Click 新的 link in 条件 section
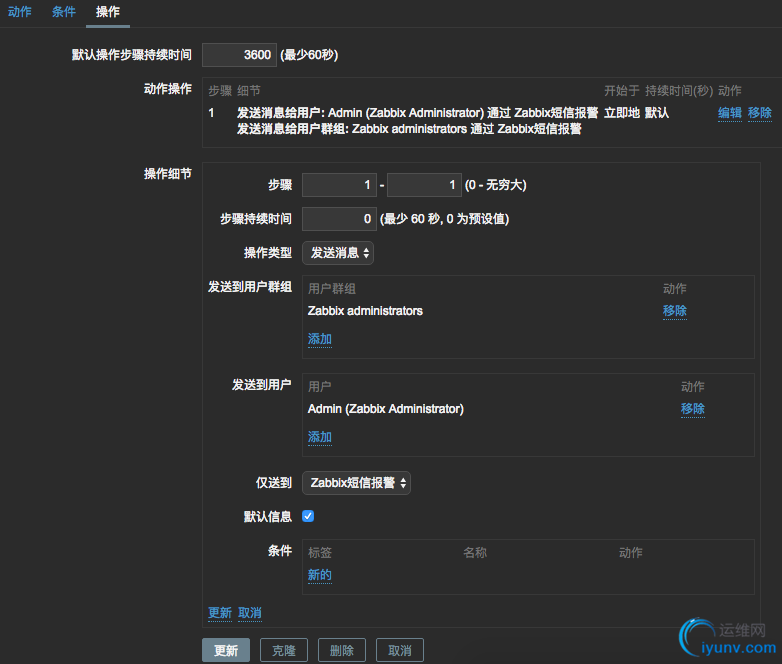This screenshot has height=664, width=782. (x=320, y=575)
